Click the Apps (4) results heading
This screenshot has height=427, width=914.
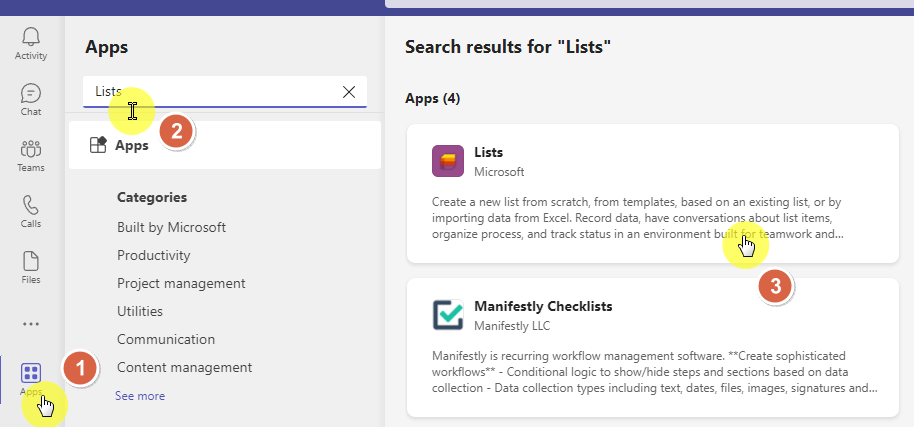pyautogui.click(x=433, y=98)
